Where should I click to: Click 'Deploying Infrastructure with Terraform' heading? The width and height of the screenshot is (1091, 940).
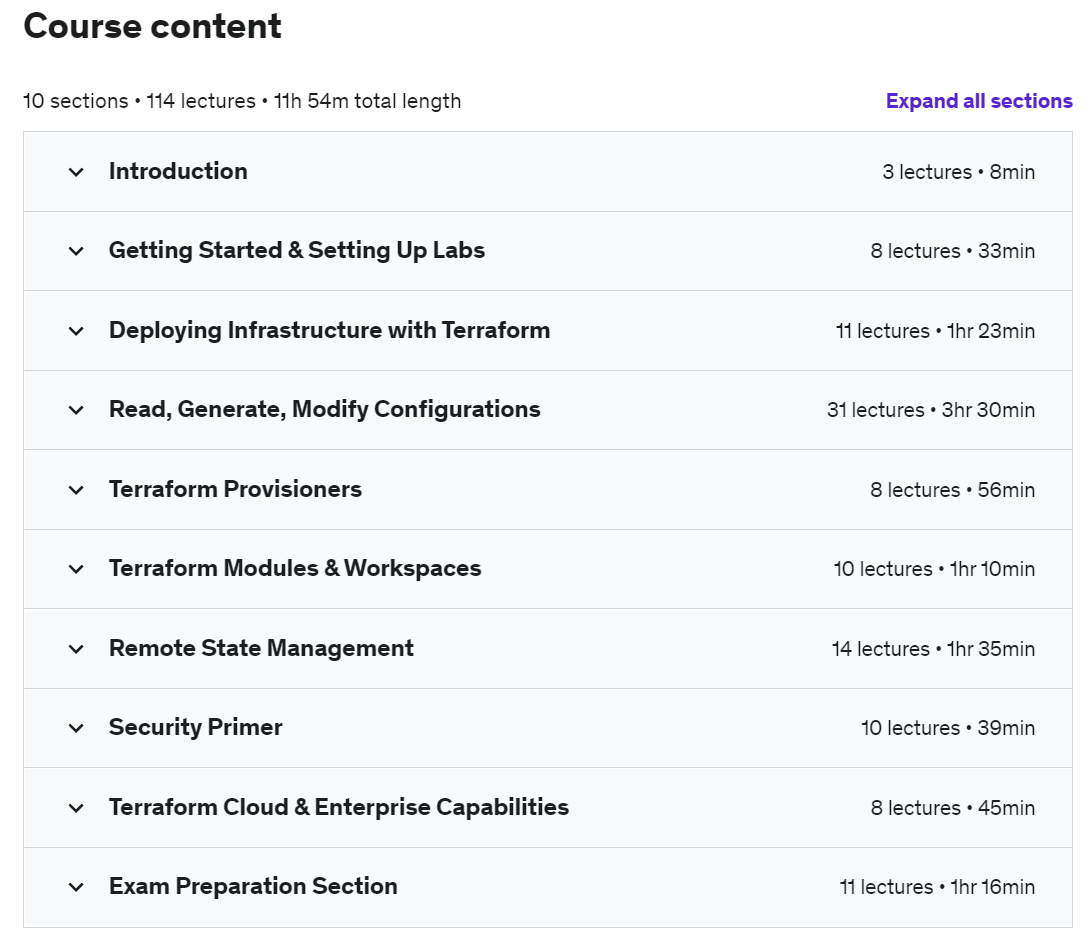click(x=329, y=330)
